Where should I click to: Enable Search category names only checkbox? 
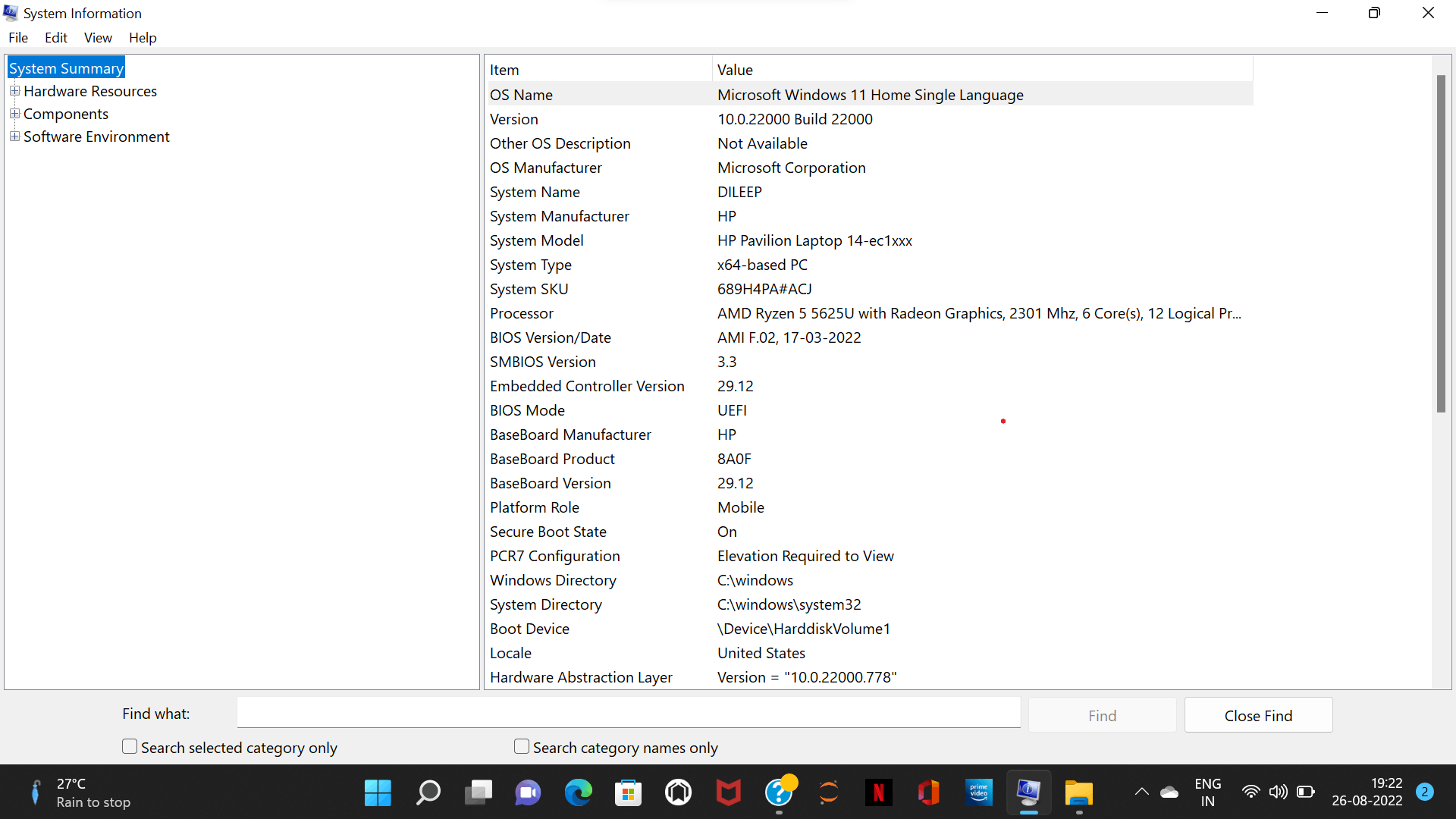522,747
